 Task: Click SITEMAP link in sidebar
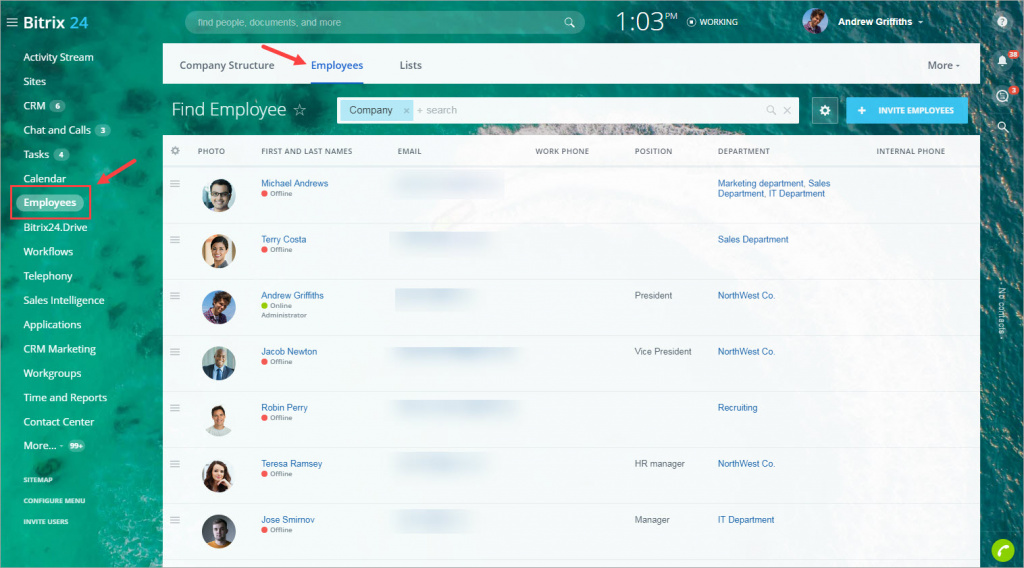[38, 480]
